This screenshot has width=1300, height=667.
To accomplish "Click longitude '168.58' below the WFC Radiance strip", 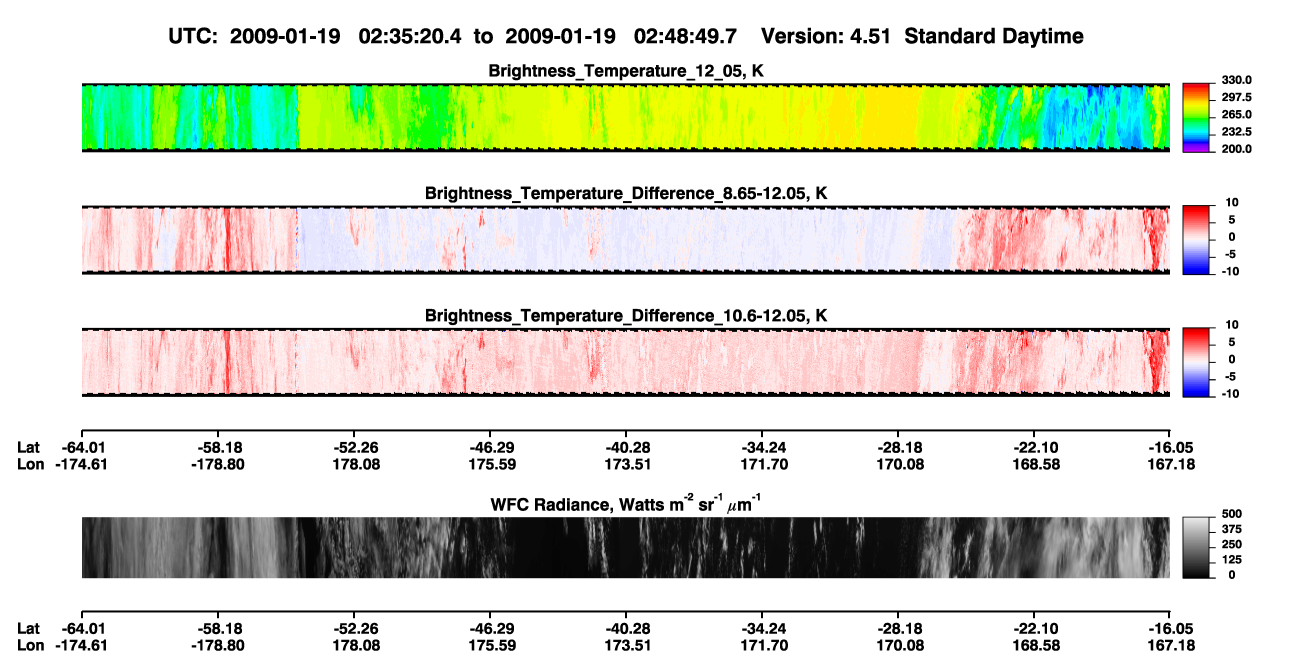I will pyautogui.click(x=1035, y=645).
